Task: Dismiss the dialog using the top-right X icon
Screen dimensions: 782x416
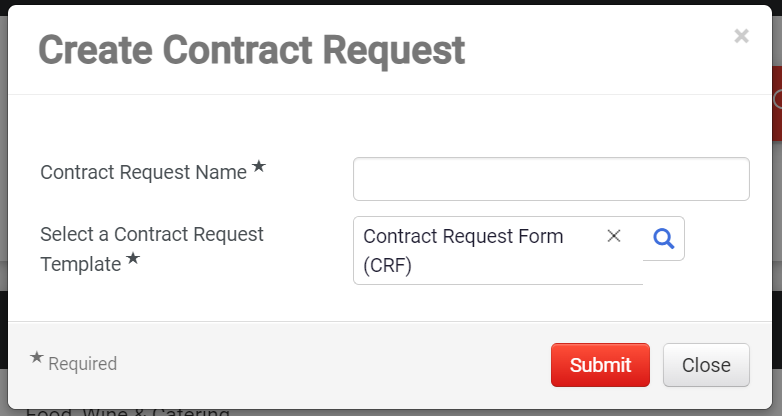Action: [741, 36]
